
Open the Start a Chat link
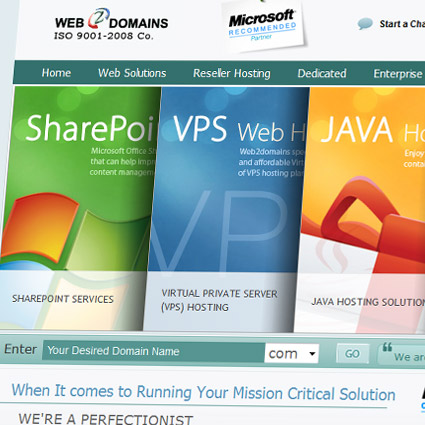(402, 24)
